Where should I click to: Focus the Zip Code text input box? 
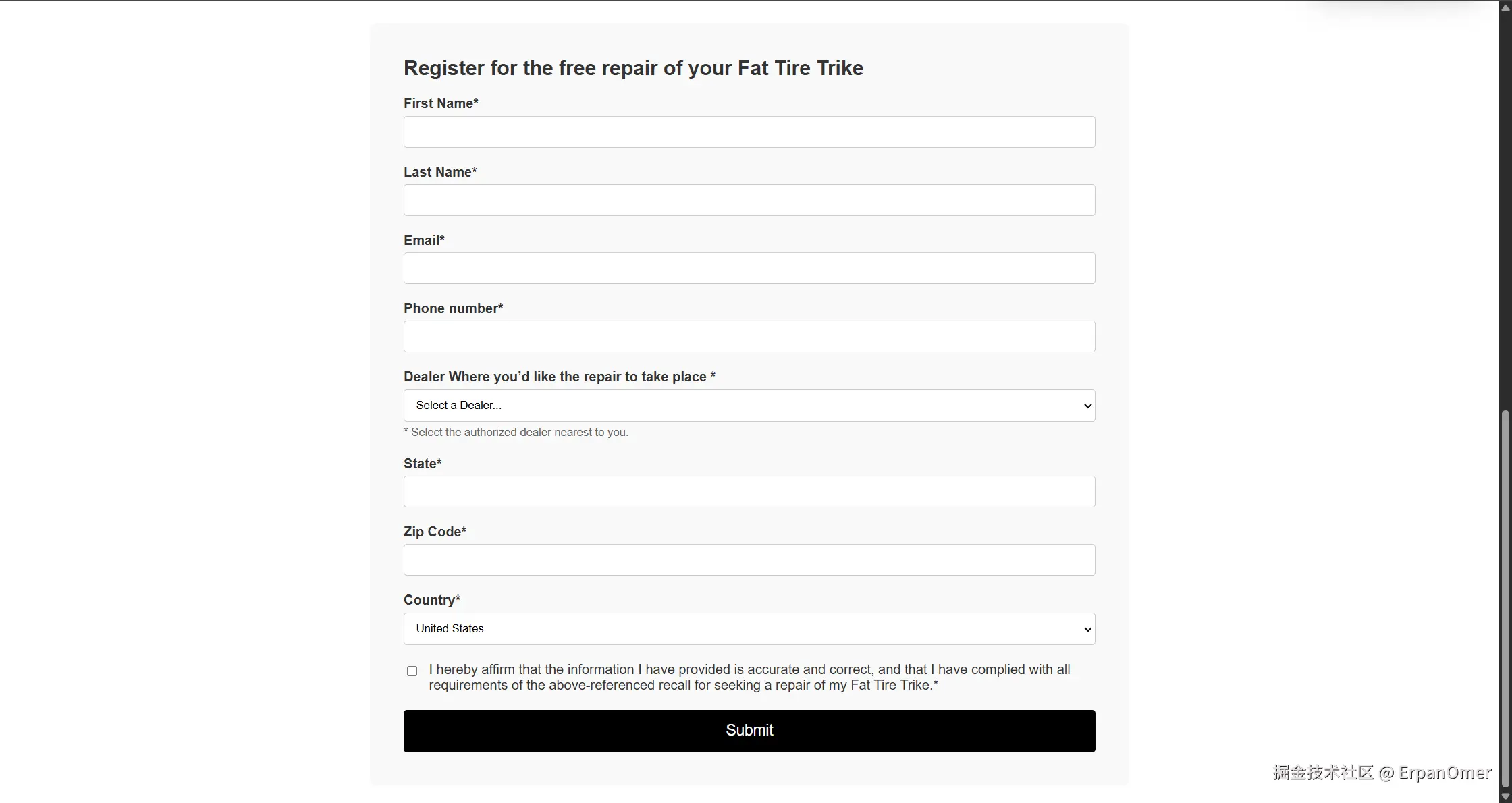coord(749,560)
